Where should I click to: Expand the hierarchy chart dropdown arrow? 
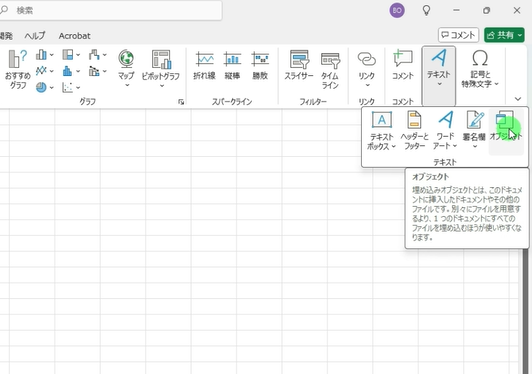[x=78, y=55]
